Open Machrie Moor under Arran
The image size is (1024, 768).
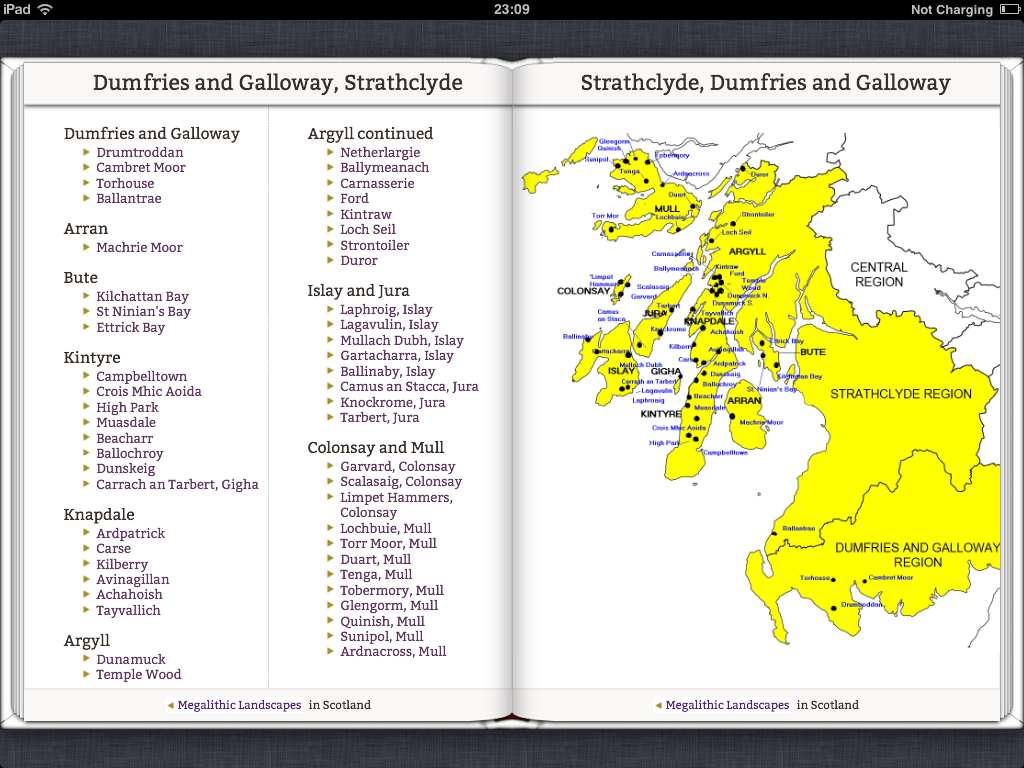[139, 248]
